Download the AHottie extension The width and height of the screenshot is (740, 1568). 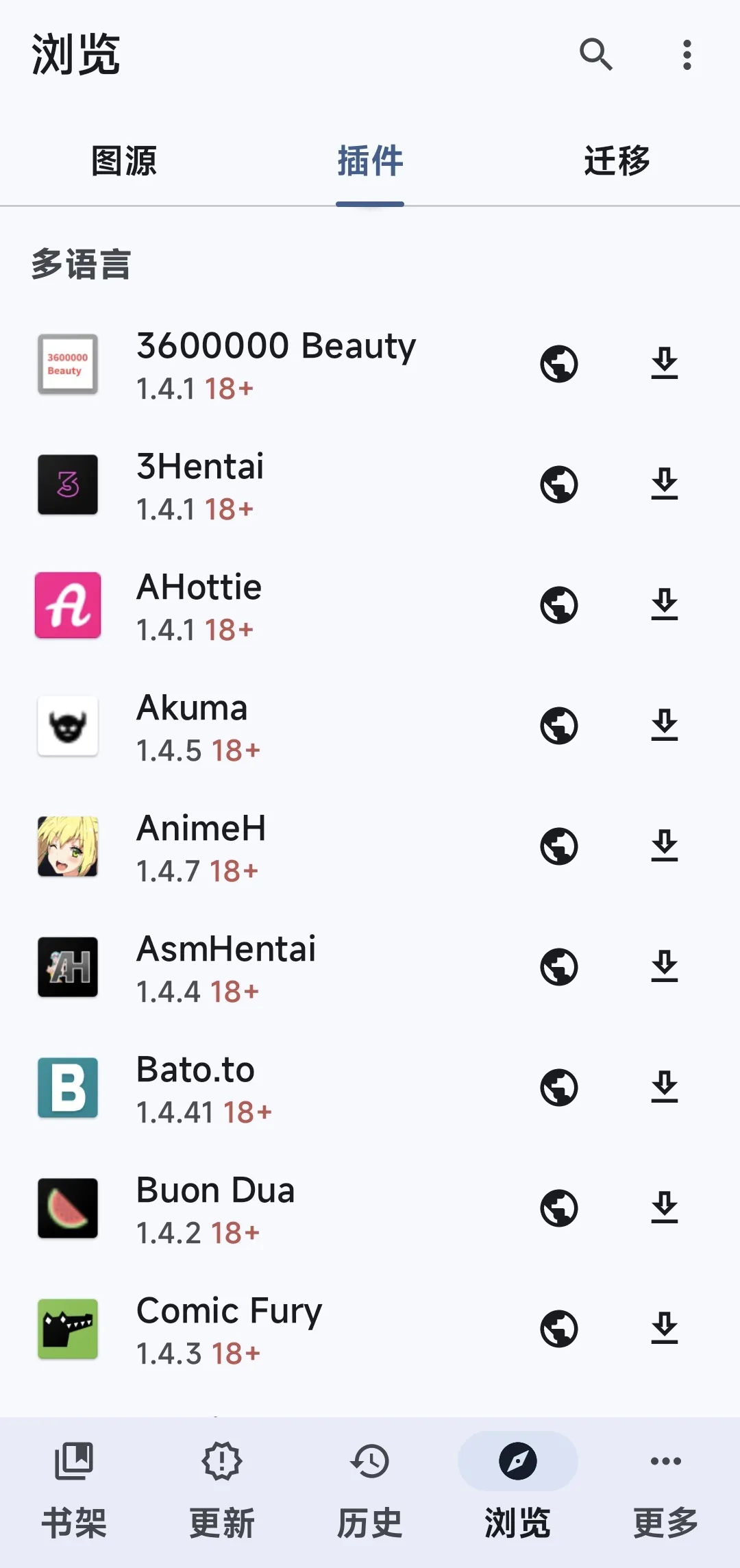tap(665, 604)
